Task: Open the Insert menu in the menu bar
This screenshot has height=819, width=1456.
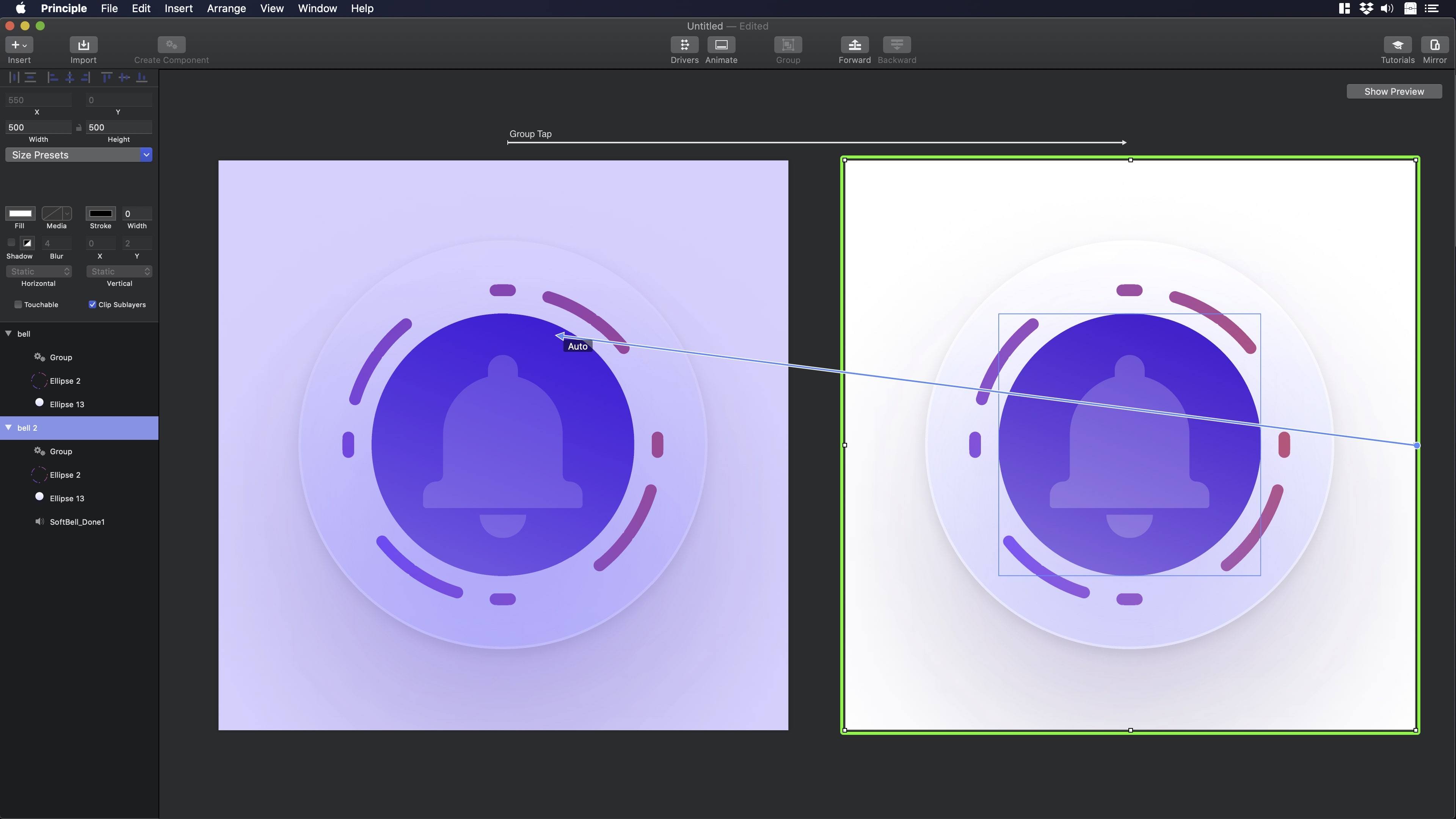Action: coord(178,8)
